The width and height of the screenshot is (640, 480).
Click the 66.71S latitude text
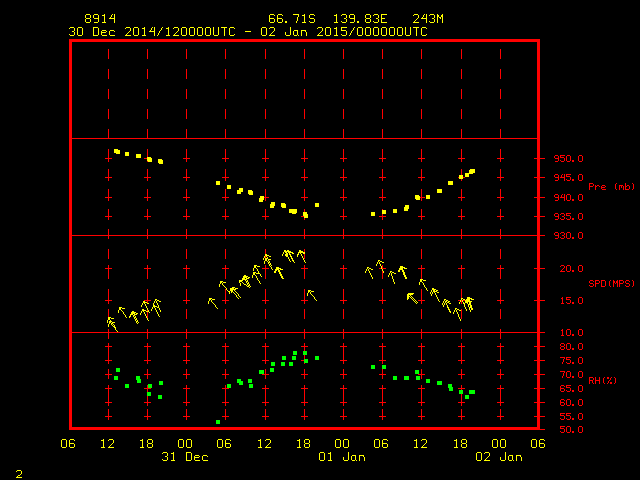pos(291,19)
